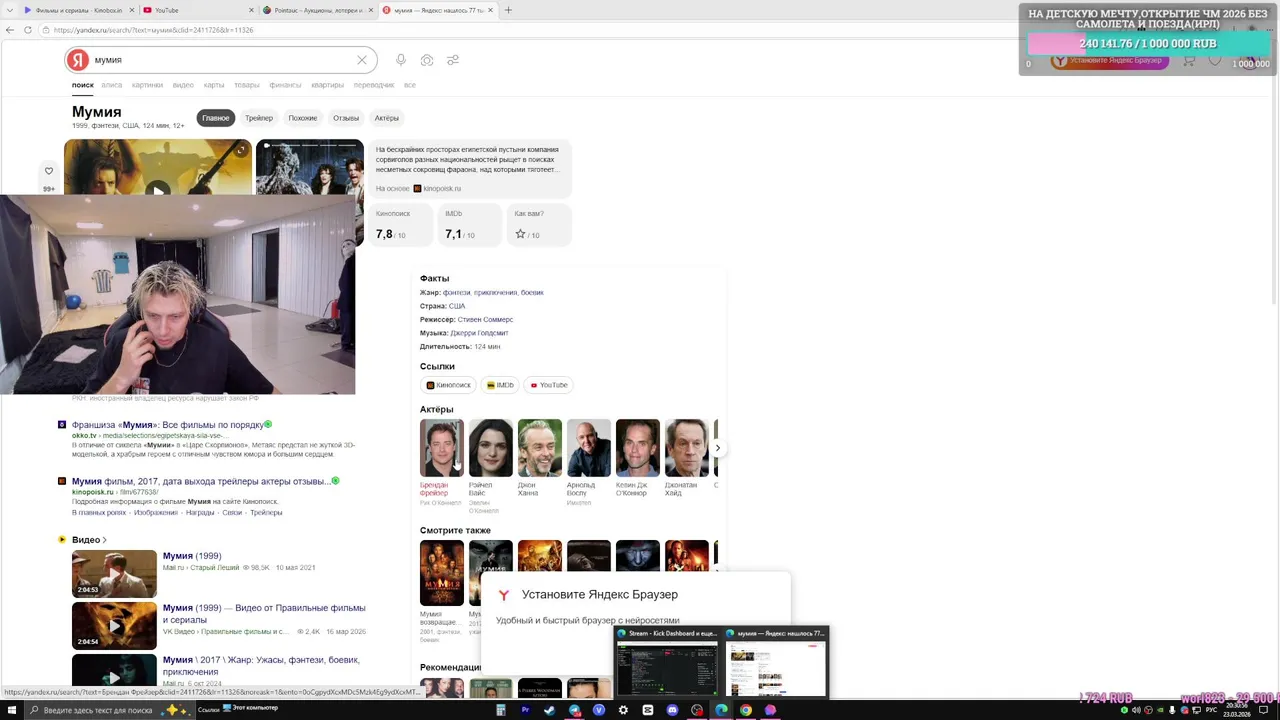Switch to the Pointauc browser tab

click(x=318, y=10)
